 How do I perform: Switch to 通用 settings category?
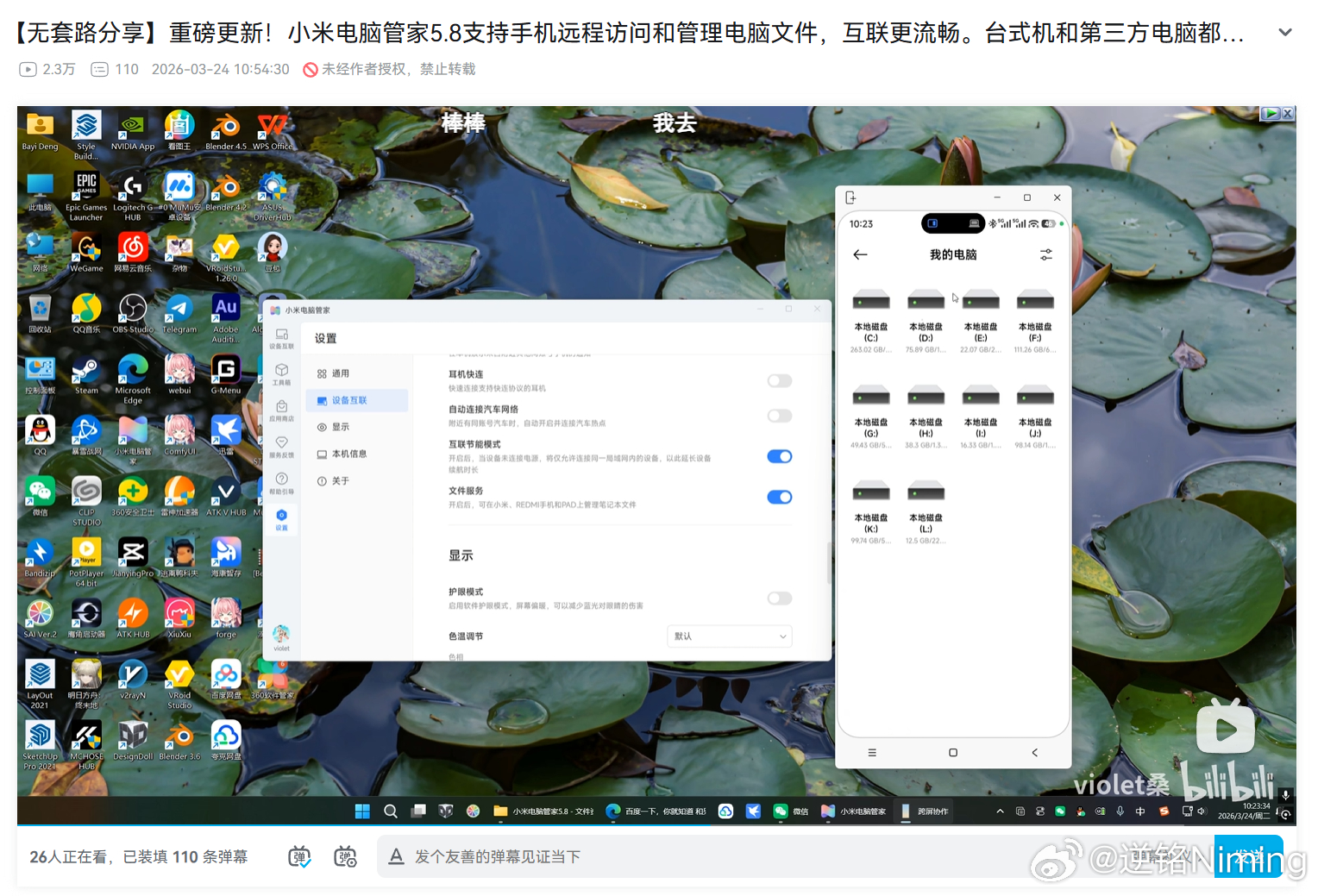click(x=340, y=373)
